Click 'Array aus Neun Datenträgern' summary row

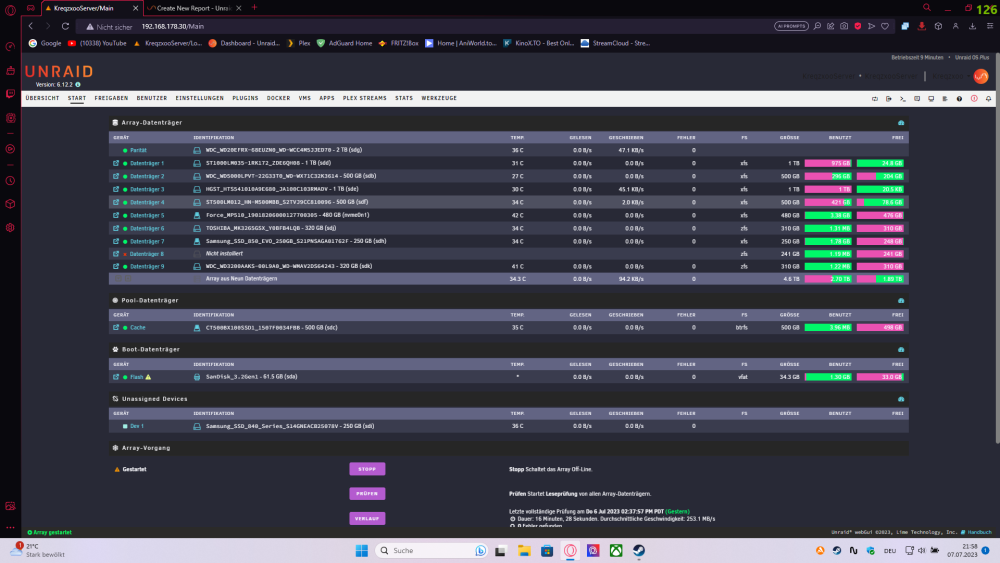tap(509, 279)
